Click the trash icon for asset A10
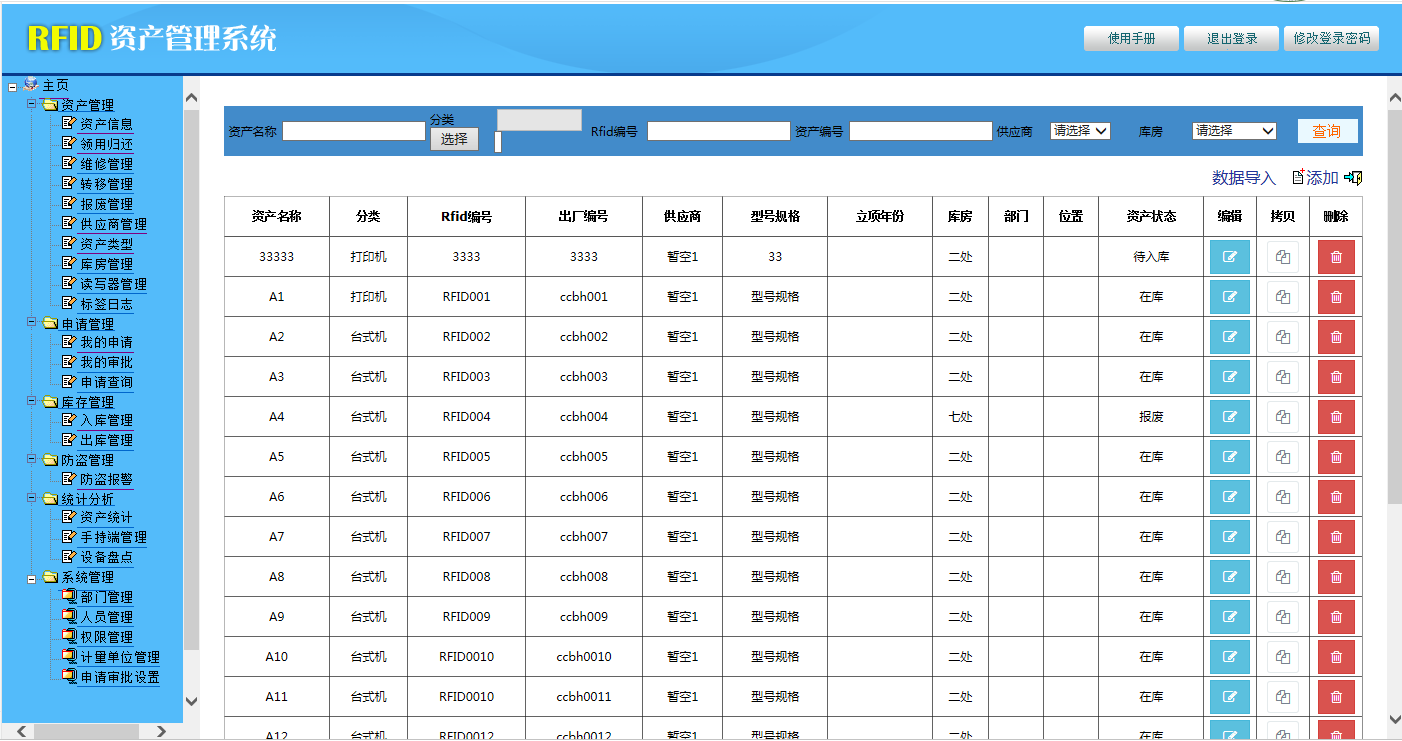This screenshot has width=1402, height=741. (1336, 657)
